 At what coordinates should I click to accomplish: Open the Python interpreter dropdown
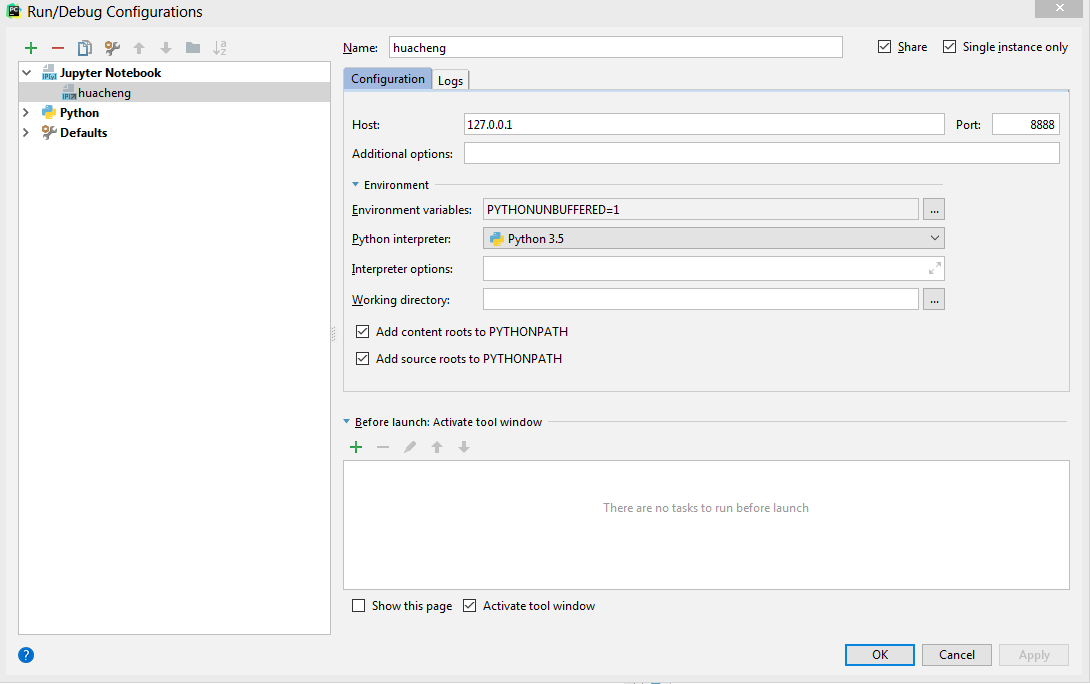coord(934,238)
